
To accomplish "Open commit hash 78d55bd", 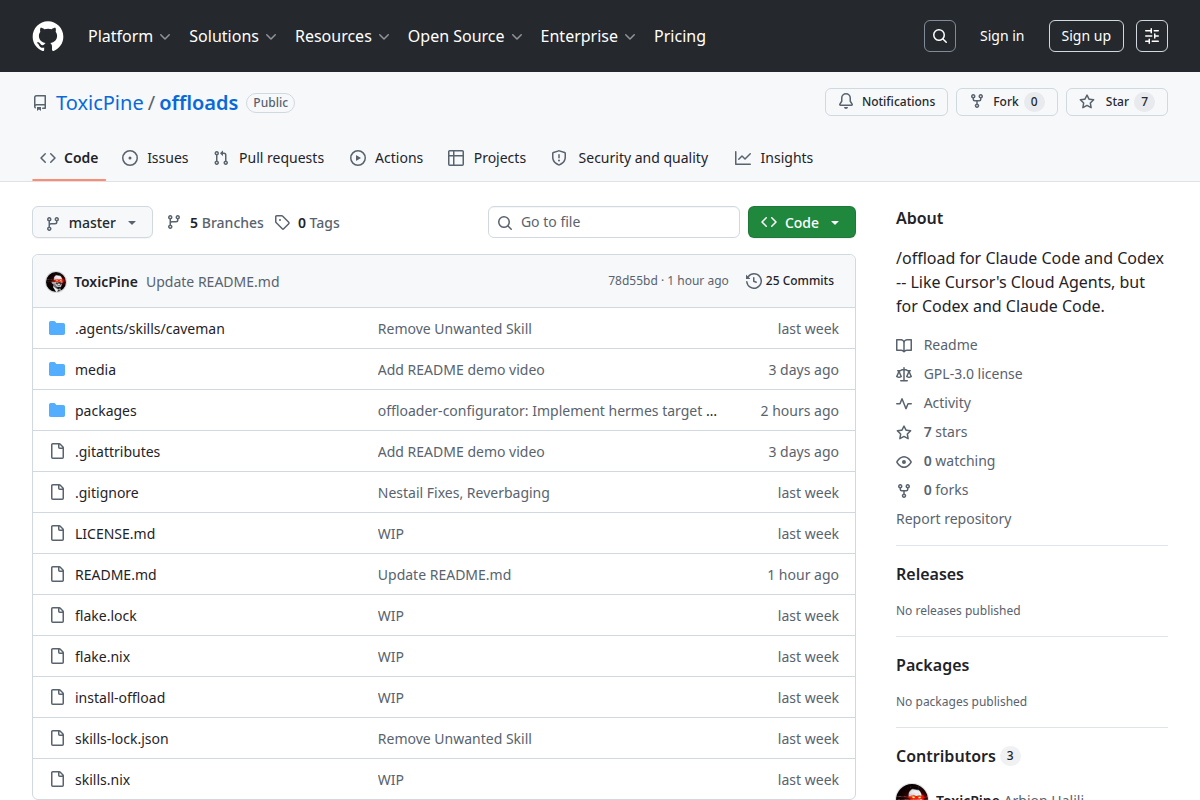I will click(x=633, y=281).
